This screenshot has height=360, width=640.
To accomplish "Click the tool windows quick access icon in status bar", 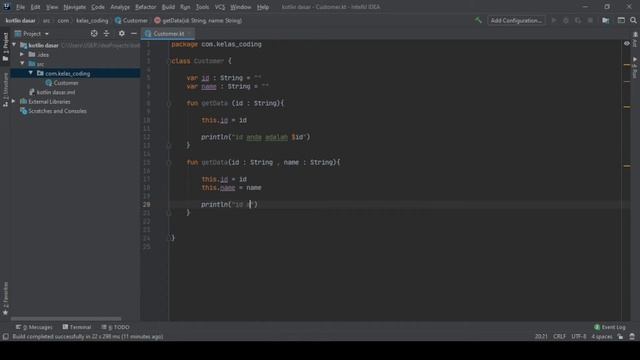I will tap(5, 337).
